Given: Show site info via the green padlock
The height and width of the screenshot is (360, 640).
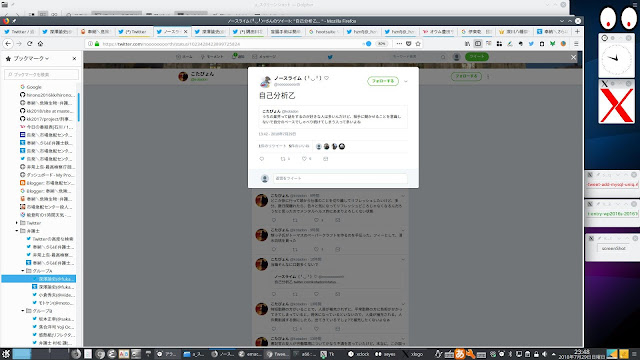Looking at the screenshot, I should (x=97, y=44).
